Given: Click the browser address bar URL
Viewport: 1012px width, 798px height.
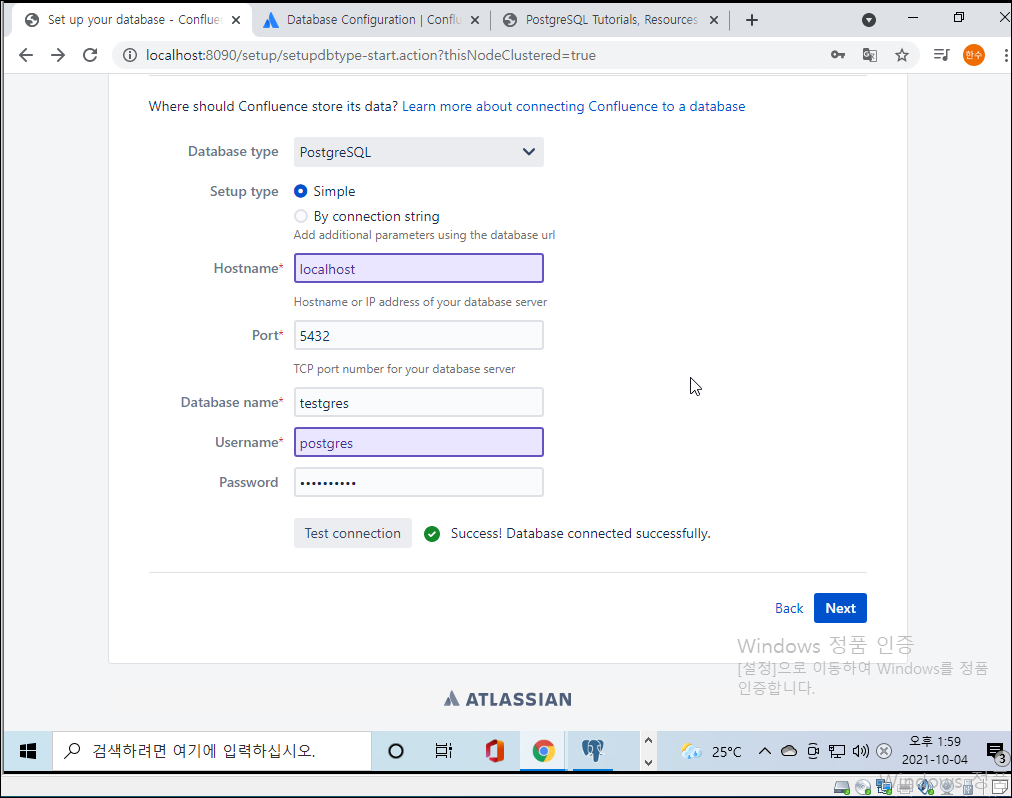Looking at the screenshot, I should coord(370,56).
